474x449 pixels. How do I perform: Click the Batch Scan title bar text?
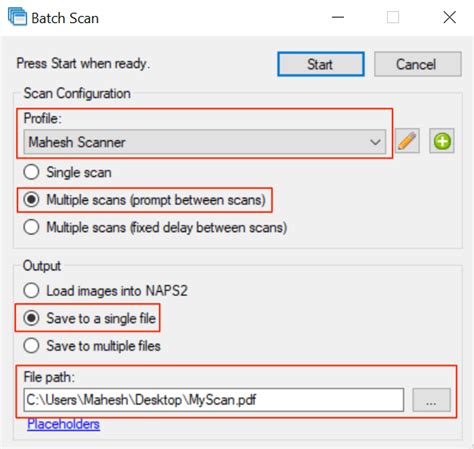click(65, 18)
